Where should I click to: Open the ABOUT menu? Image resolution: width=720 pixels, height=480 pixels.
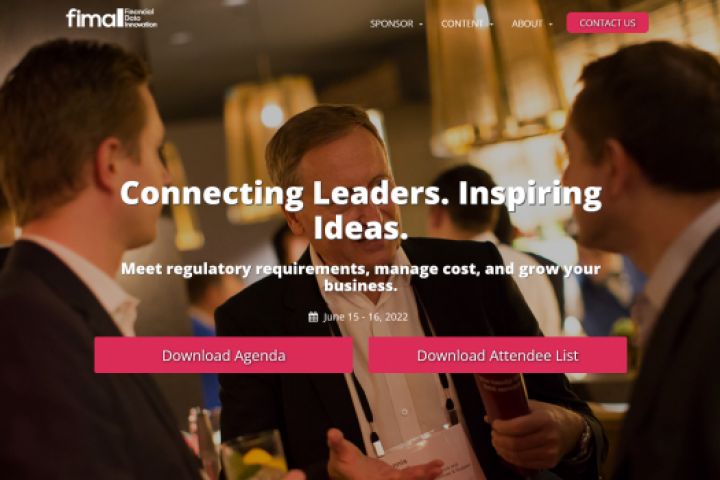528,23
